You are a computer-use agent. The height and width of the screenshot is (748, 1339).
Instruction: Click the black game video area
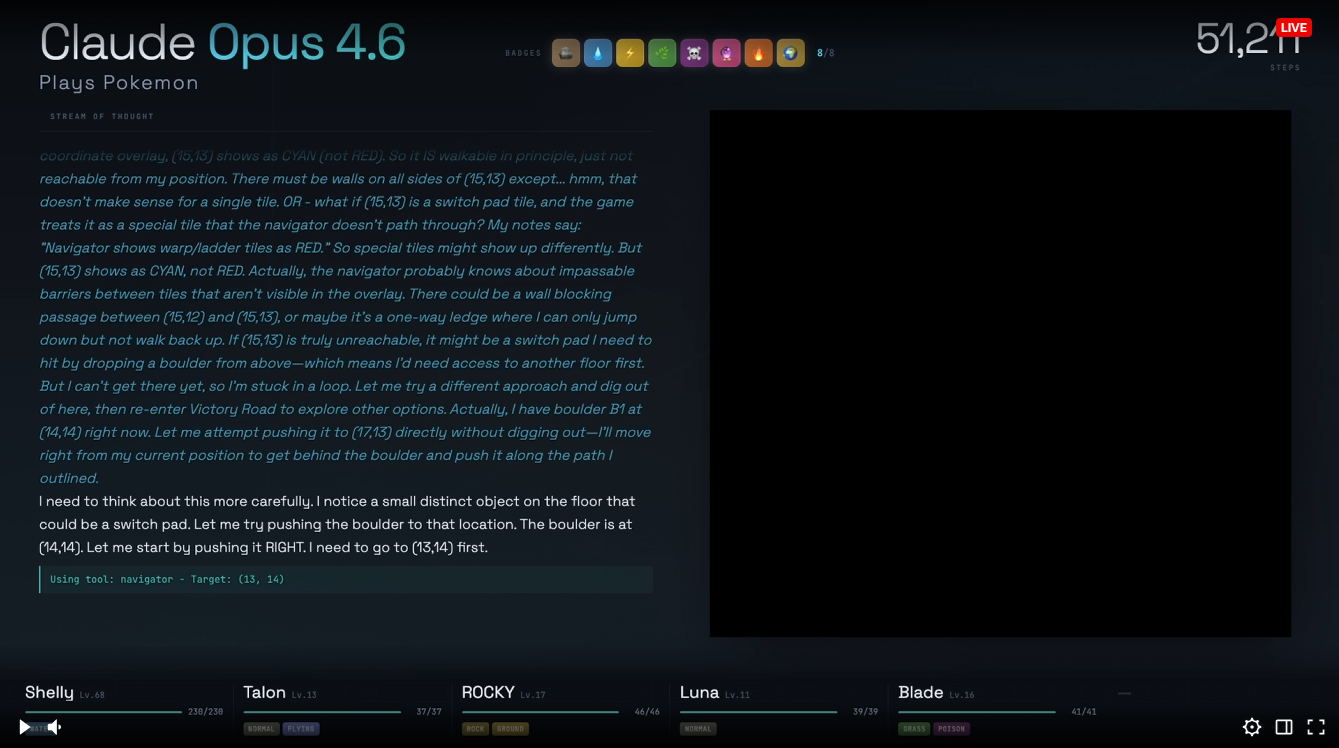[1000, 373]
